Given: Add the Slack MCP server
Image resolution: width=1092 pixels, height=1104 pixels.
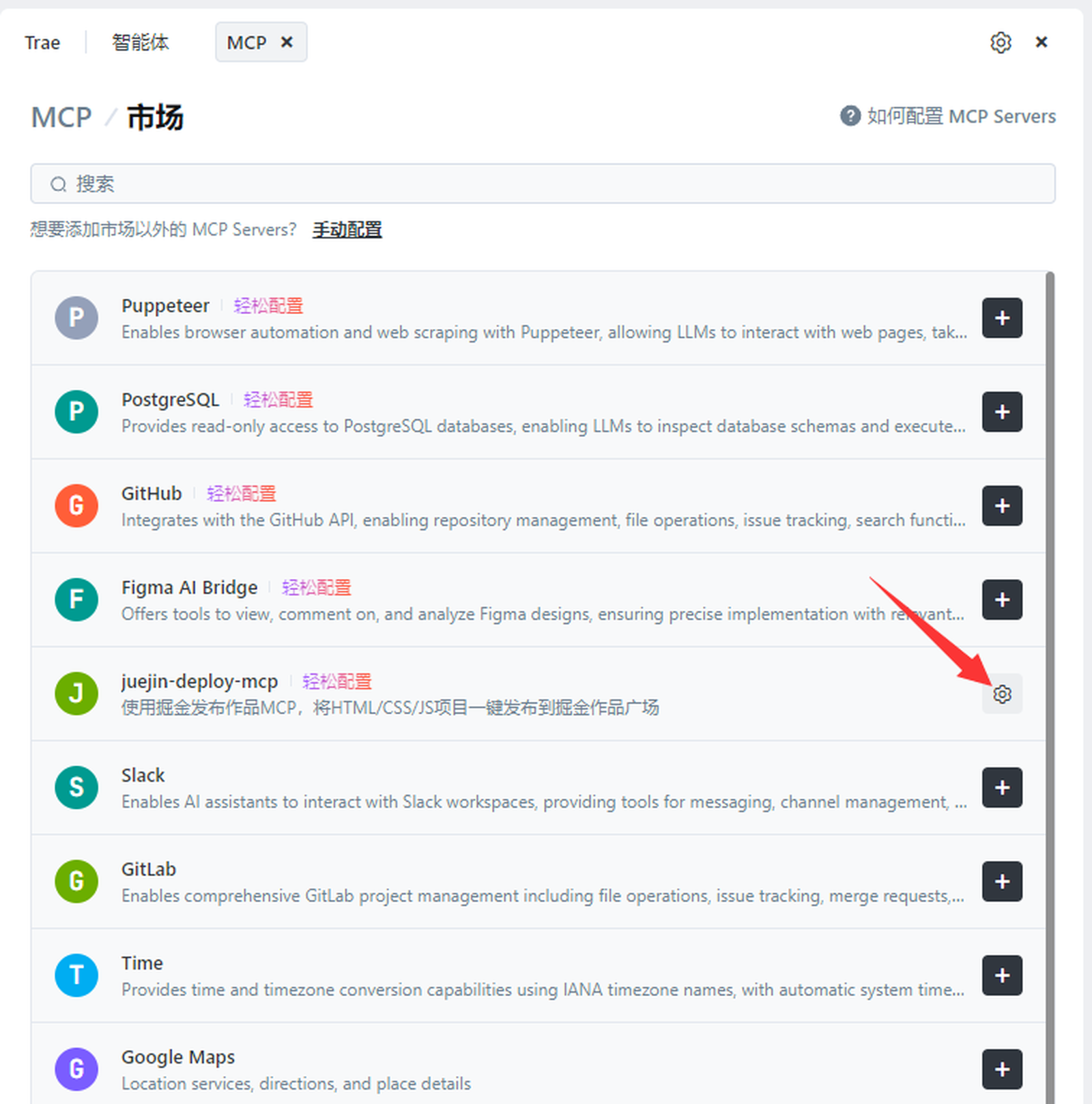Looking at the screenshot, I should (1002, 787).
